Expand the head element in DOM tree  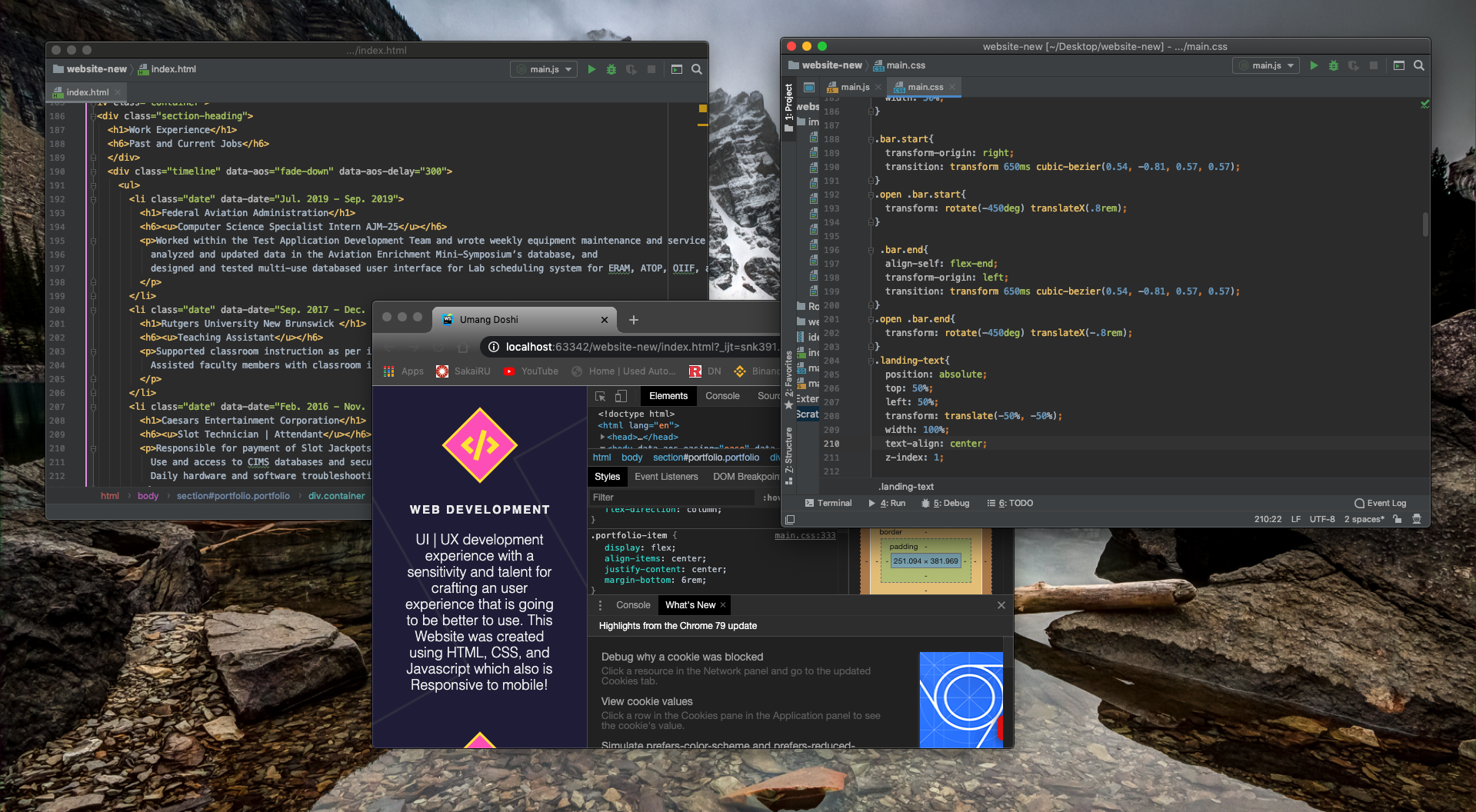[x=603, y=437]
